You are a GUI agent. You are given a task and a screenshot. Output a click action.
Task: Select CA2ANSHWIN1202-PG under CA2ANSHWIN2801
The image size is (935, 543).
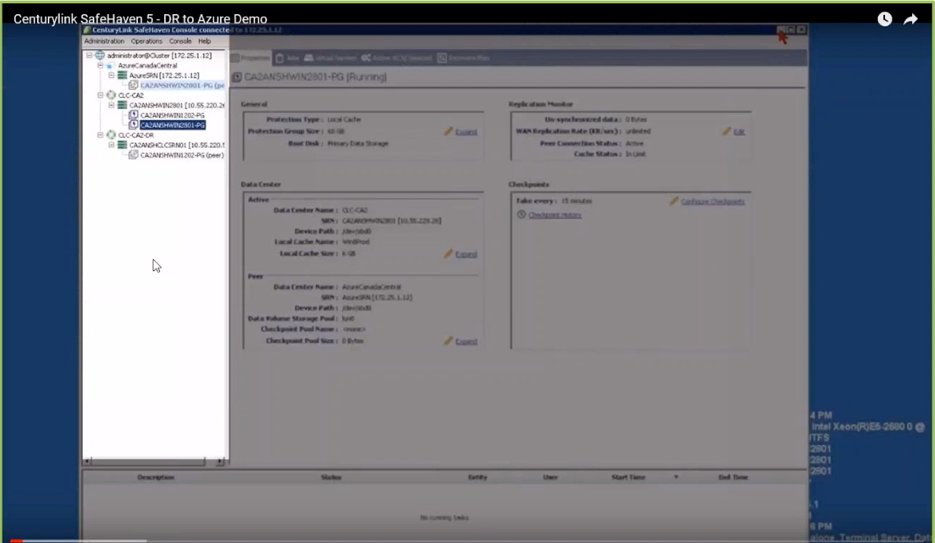[172, 116]
